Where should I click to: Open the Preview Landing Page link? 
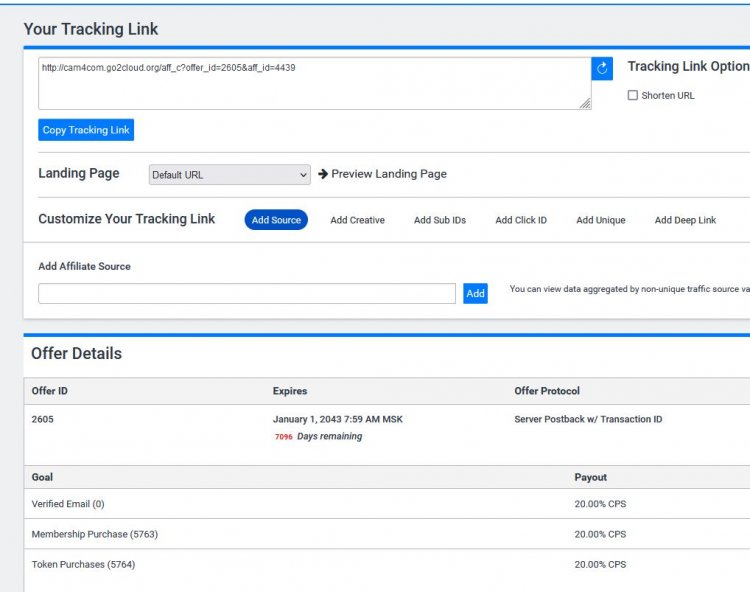click(x=389, y=174)
